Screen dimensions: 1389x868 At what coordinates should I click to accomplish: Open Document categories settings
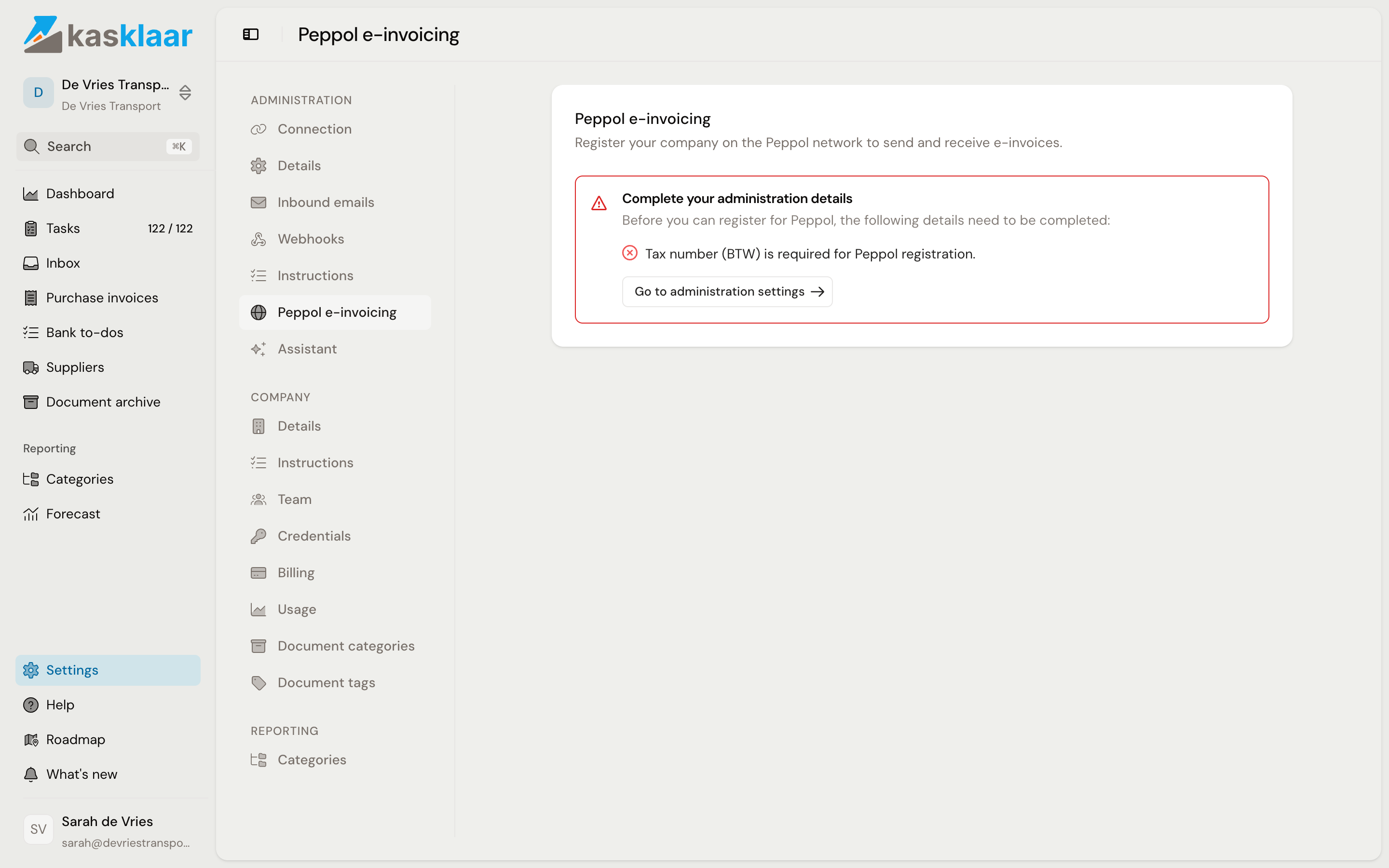coord(335,646)
